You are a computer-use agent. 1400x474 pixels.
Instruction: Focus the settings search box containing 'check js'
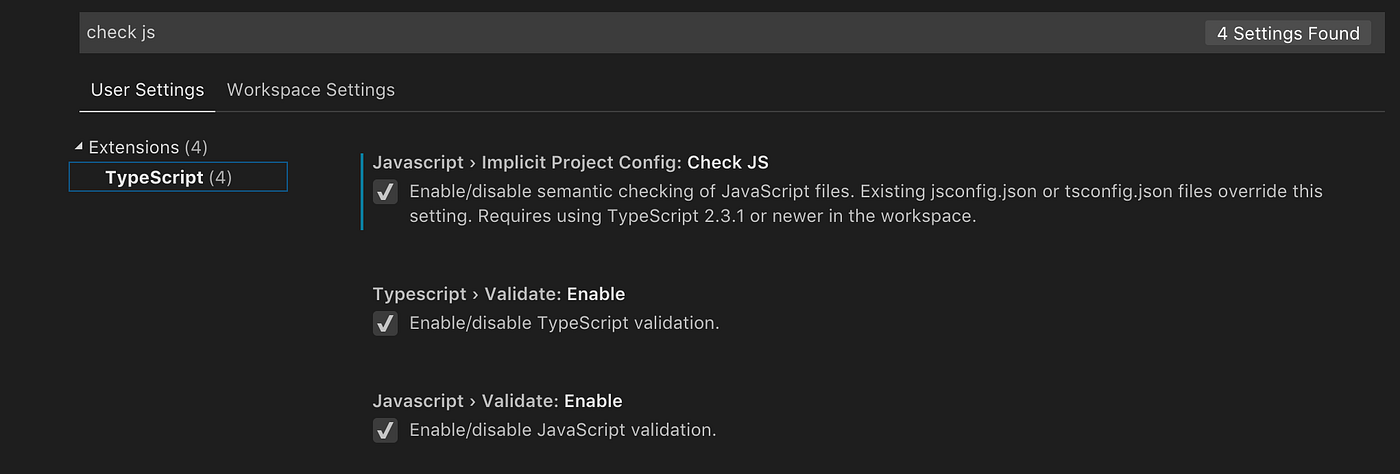(x=600, y=33)
